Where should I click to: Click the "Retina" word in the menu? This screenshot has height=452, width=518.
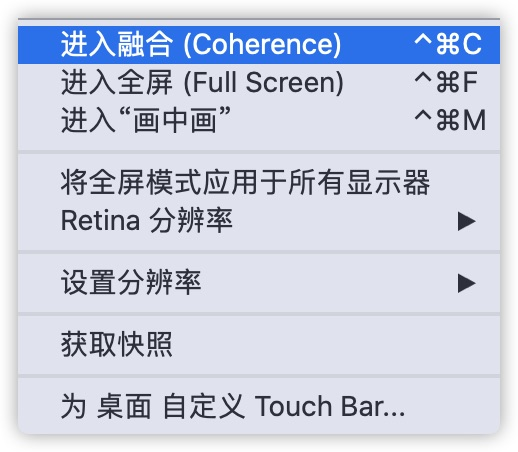(x=100, y=220)
